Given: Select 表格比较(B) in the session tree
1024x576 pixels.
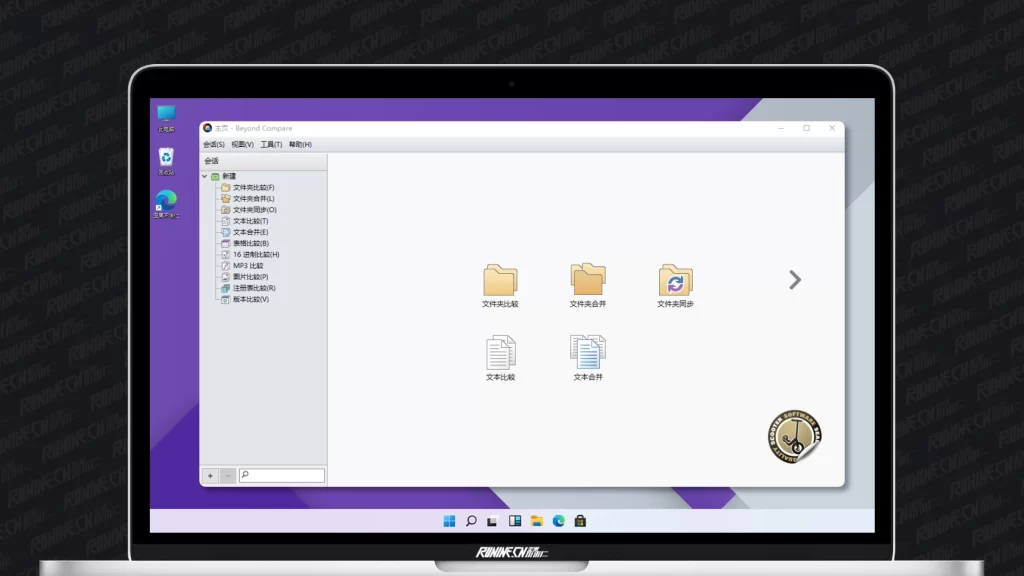Looking at the screenshot, I should point(250,243).
